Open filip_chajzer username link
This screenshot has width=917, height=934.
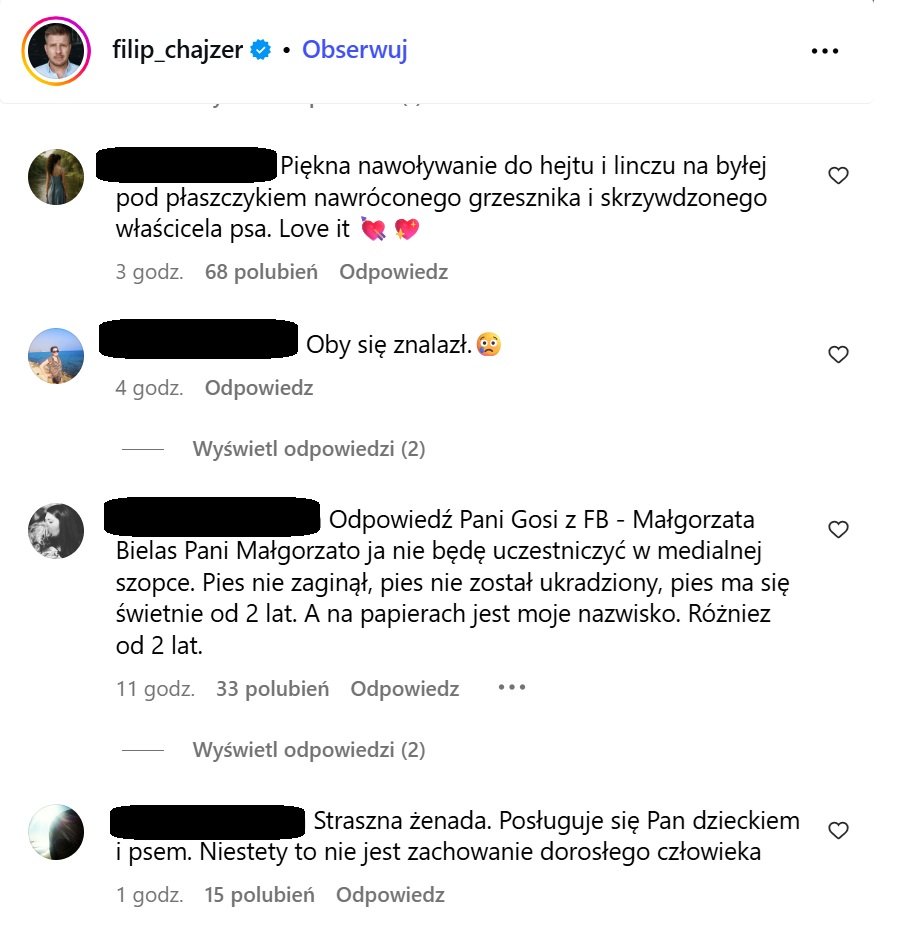tap(178, 49)
